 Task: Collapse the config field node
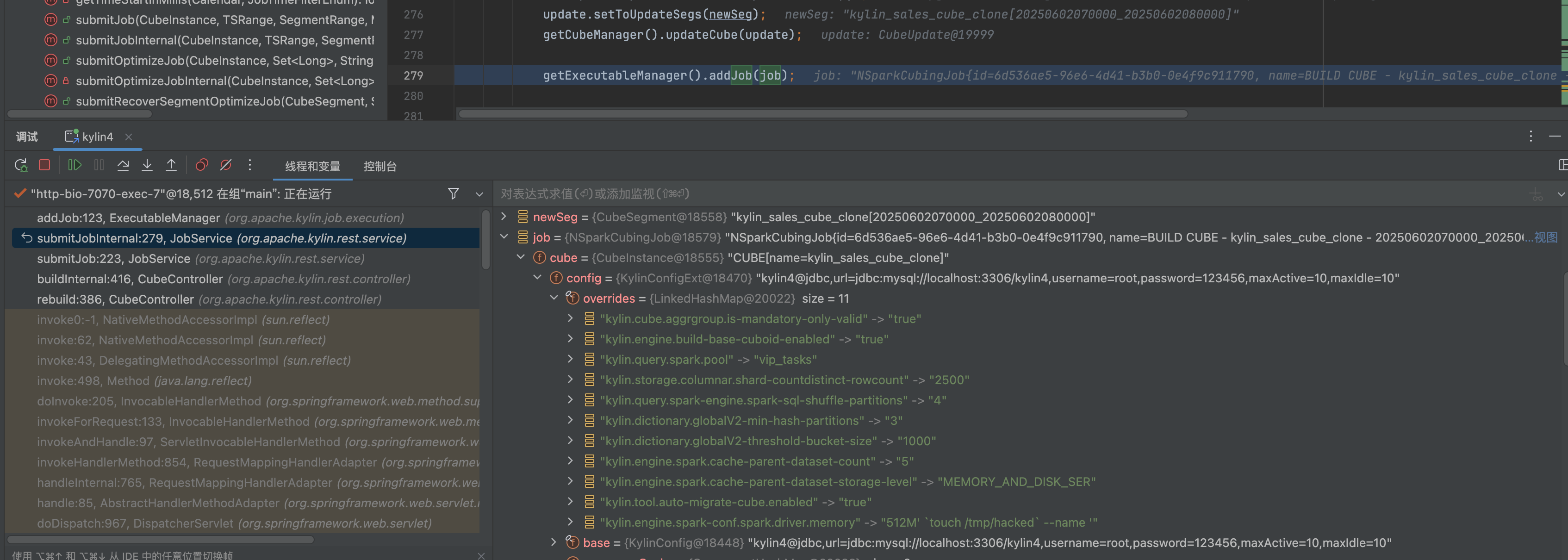pos(537,277)
